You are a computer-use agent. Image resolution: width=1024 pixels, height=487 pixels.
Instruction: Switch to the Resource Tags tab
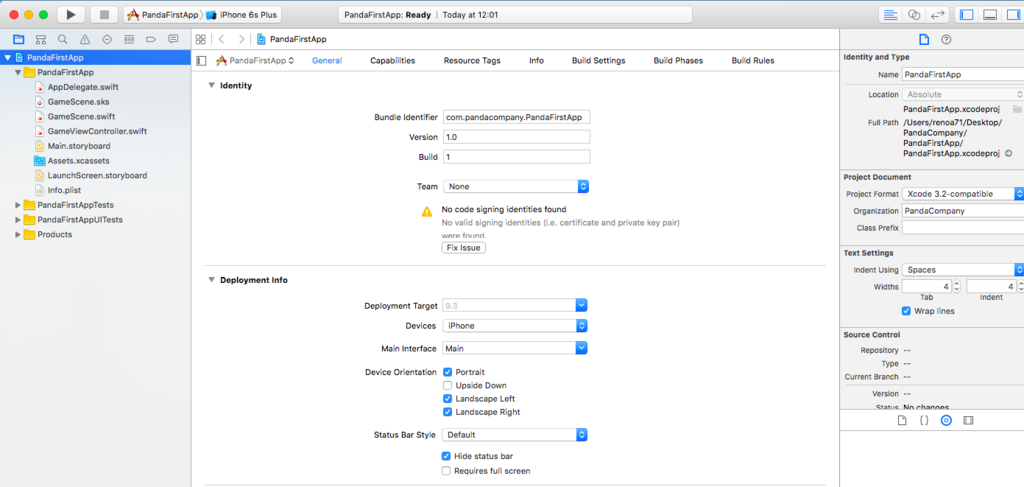(x=472, y=61)
